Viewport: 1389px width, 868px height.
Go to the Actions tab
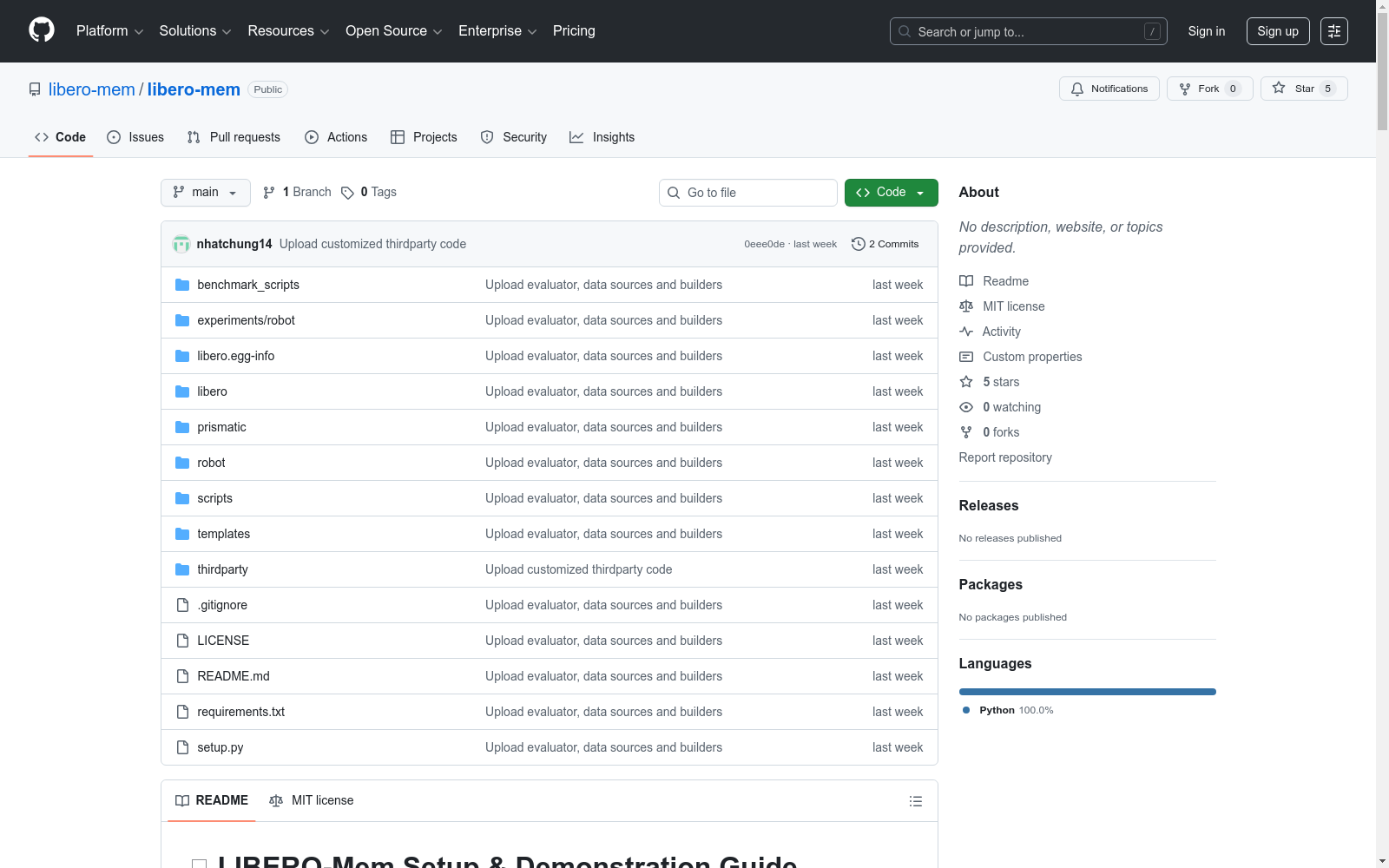pyautogui.click(x=336, y=137)
